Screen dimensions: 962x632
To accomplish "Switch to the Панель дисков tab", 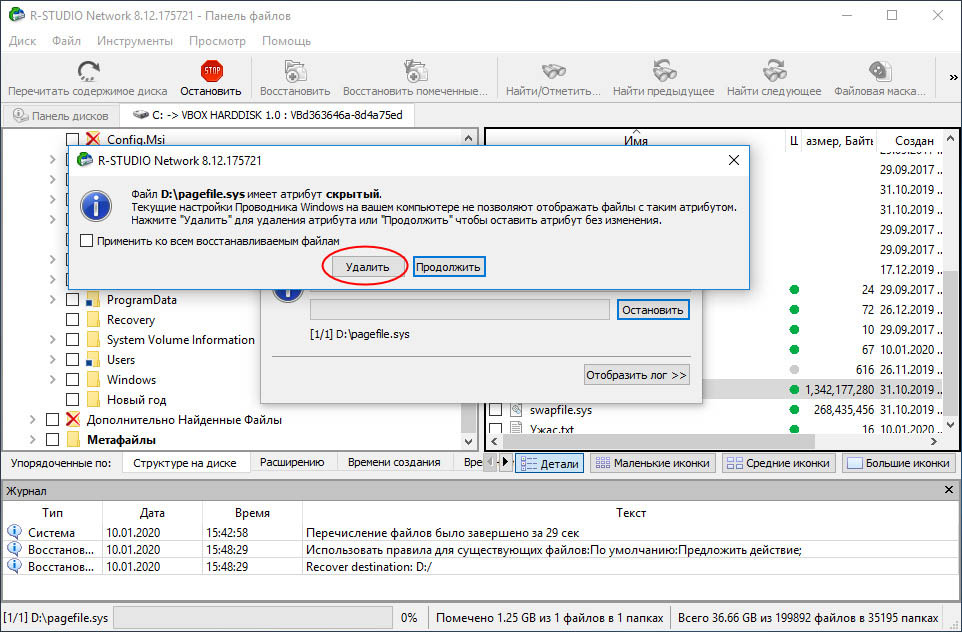I will 61,115.
